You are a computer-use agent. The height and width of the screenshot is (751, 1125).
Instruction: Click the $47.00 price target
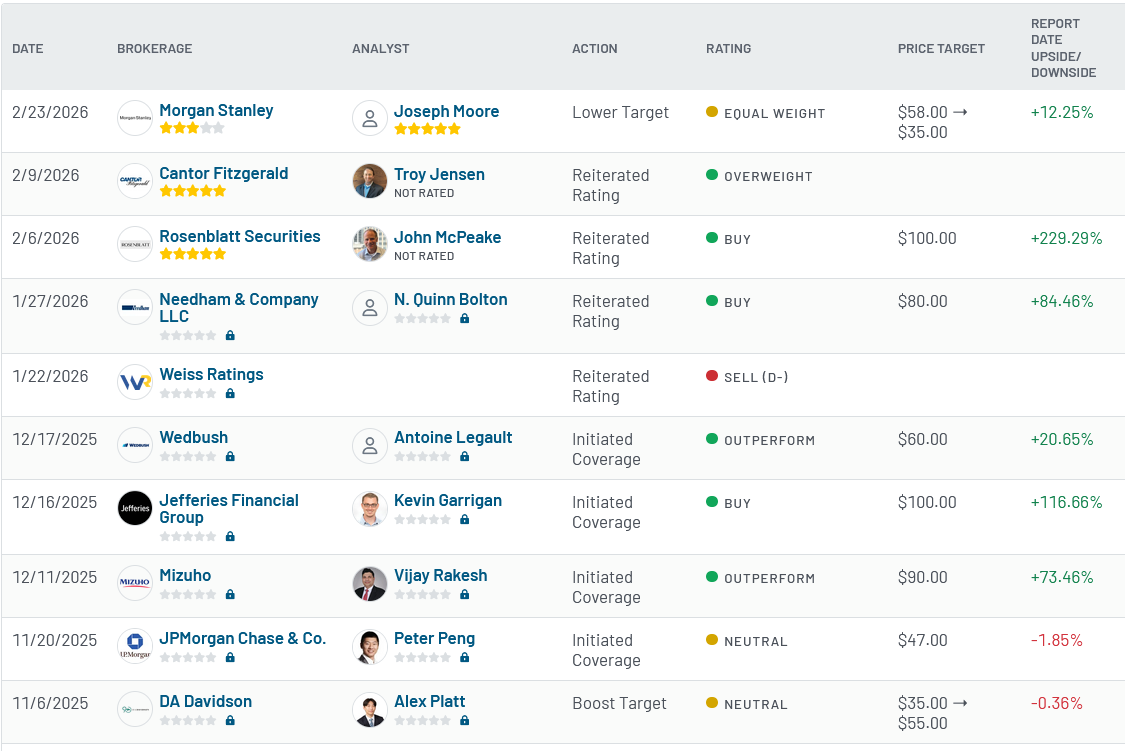(x=923, y=640)
